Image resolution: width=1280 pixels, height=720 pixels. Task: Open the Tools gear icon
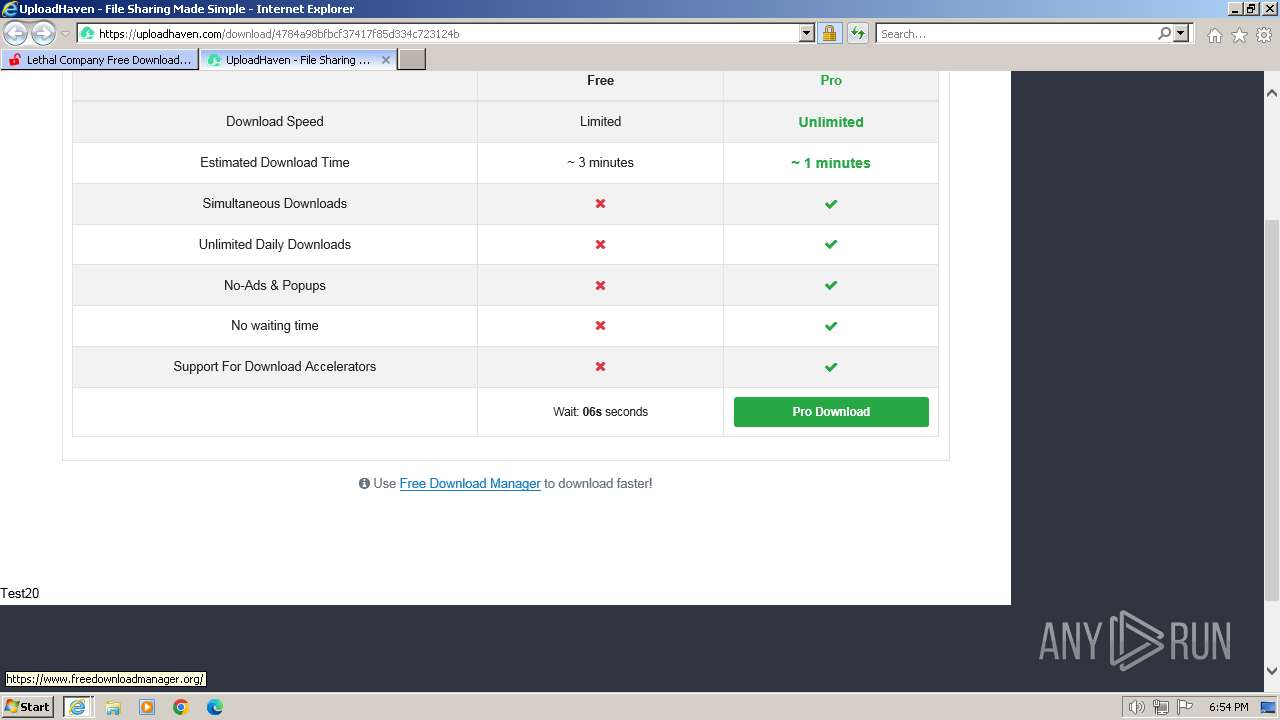pos(1264,35)
